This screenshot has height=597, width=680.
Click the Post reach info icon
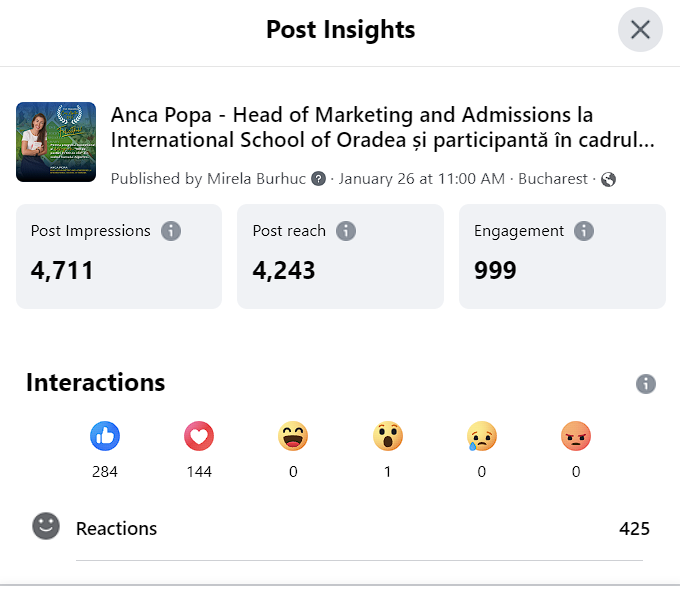point(346,231)
